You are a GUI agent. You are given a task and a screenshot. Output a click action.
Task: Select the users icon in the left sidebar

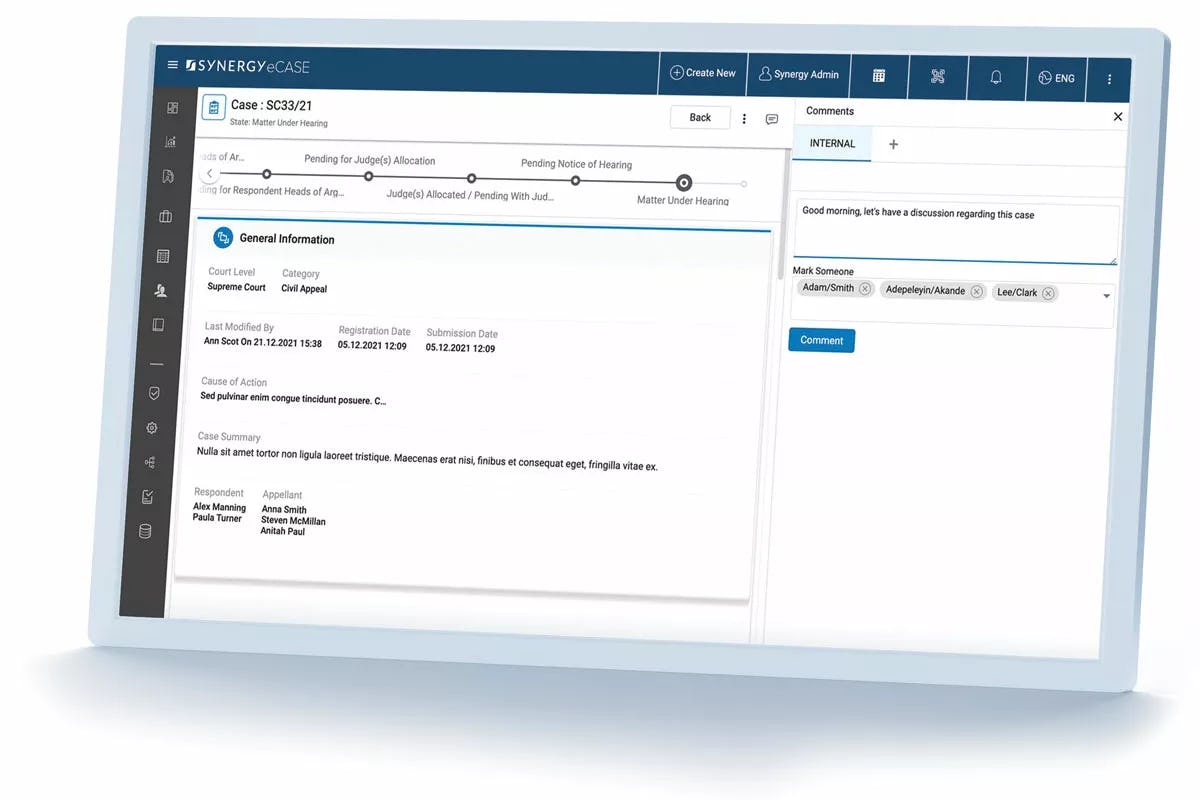click(x=160, y=291)
